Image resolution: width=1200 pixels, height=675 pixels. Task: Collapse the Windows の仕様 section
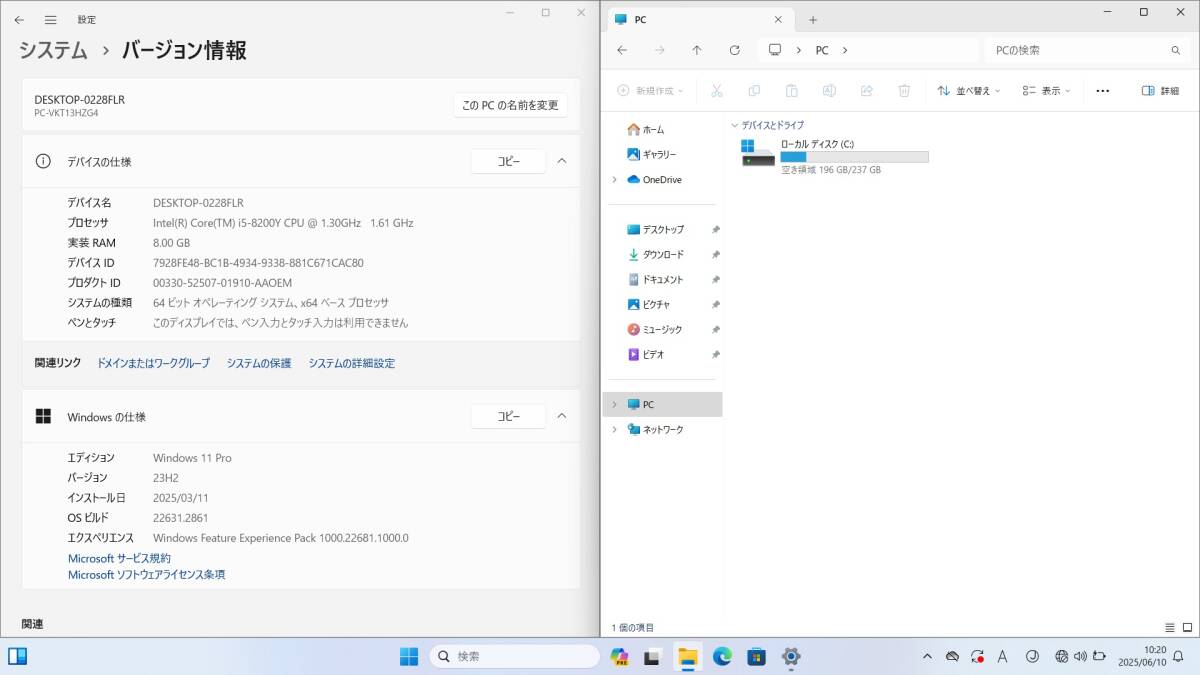coord(562,416)
